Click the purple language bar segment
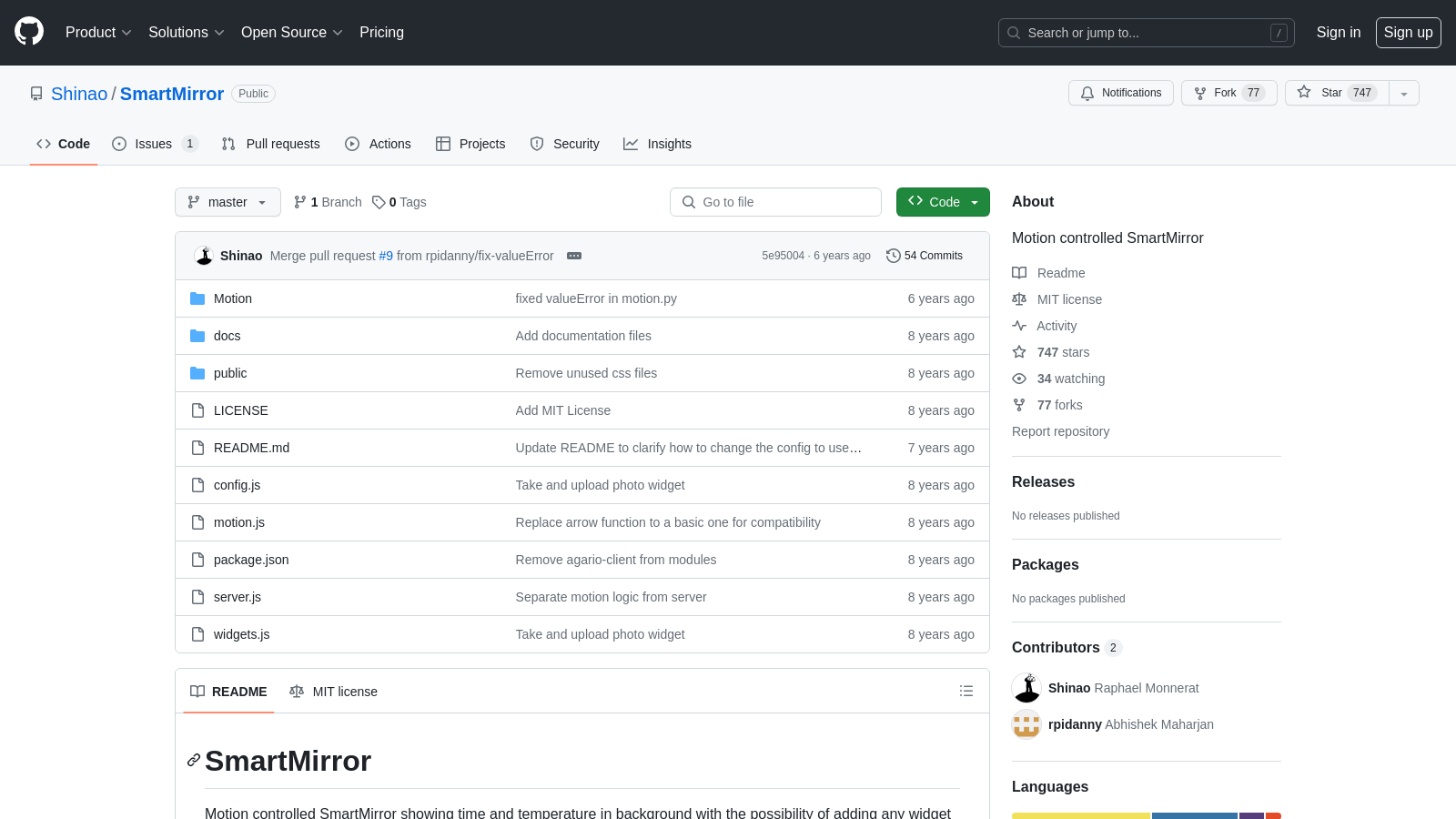1456x819 pixels. [x=1251, y=815]
